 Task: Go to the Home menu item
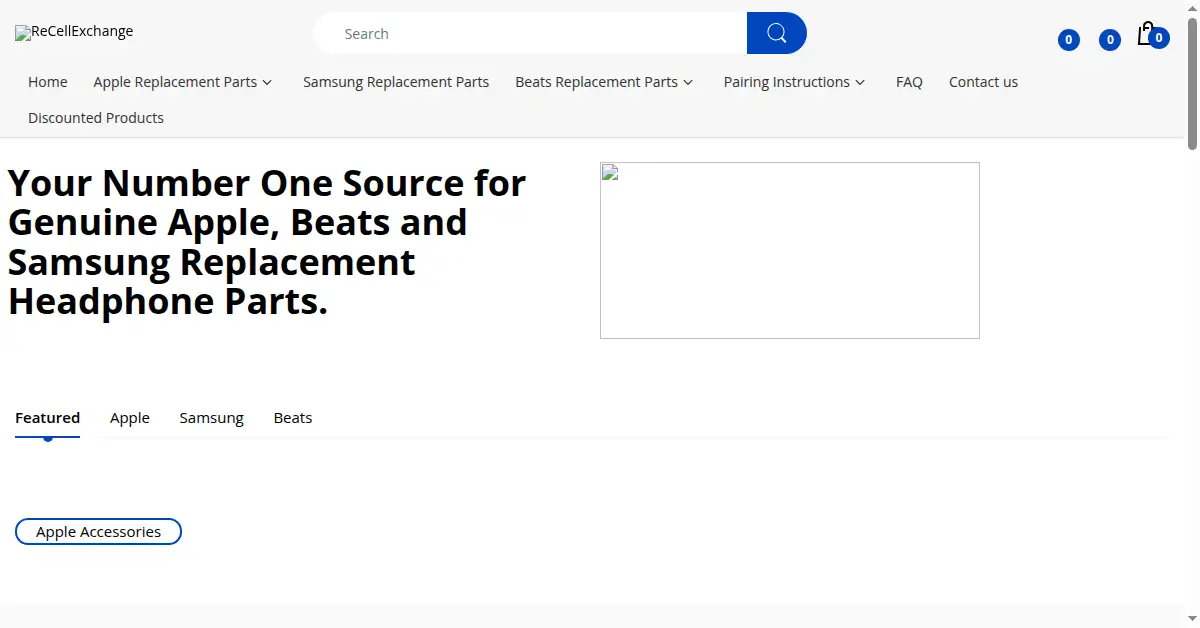[48, 82]
